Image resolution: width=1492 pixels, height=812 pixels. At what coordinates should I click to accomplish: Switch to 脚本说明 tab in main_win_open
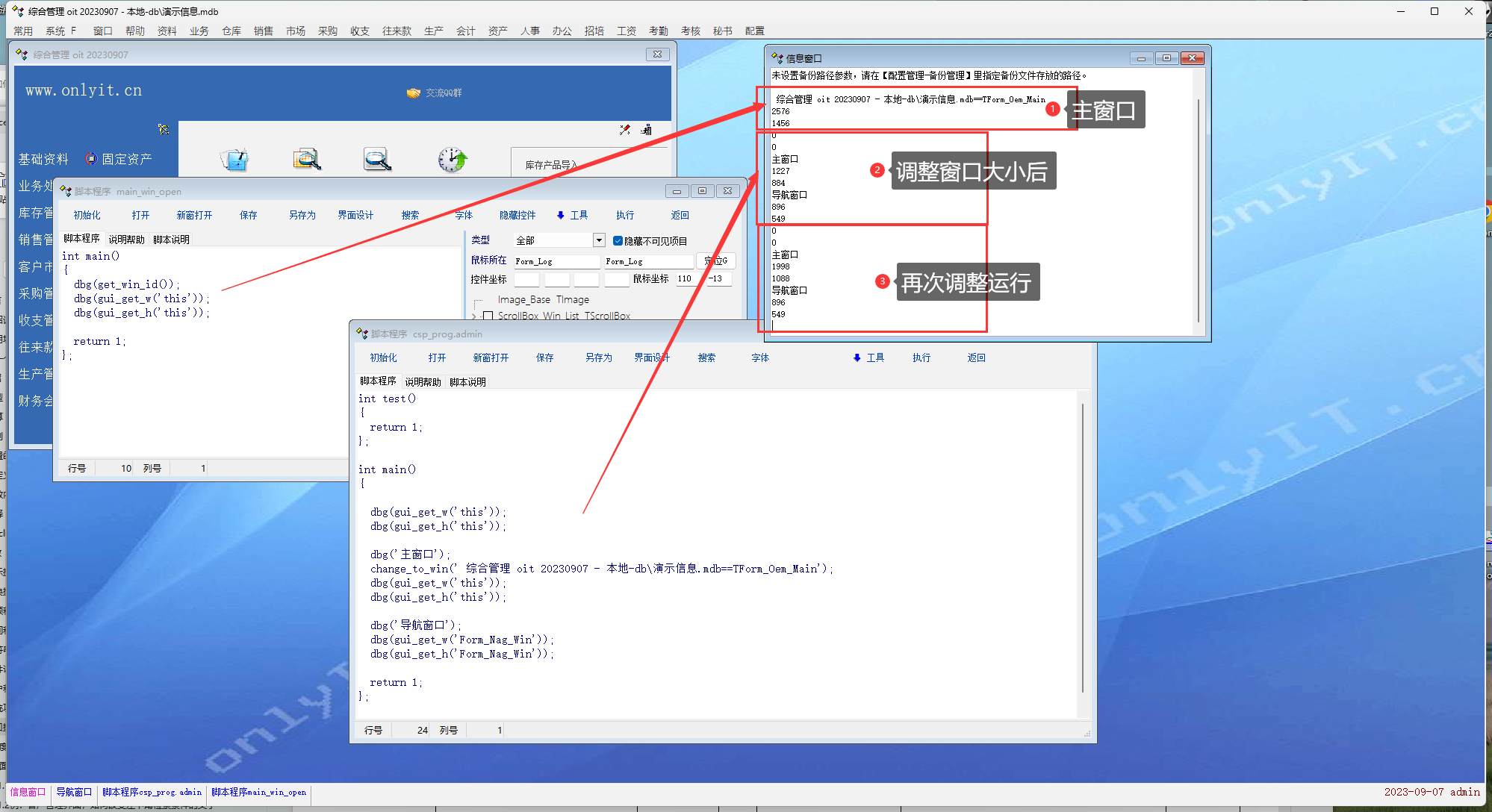[171, 240]
